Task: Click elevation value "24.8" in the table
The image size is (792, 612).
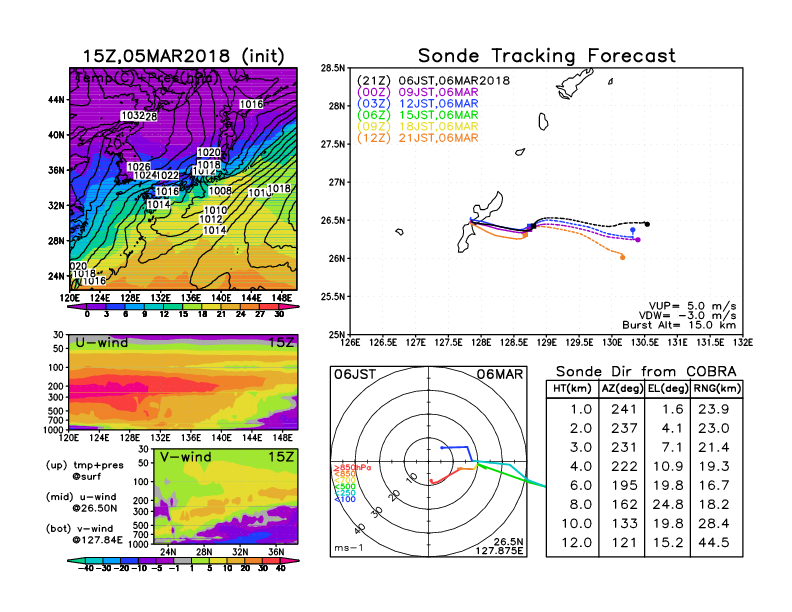Action: [x=668, y=504]
